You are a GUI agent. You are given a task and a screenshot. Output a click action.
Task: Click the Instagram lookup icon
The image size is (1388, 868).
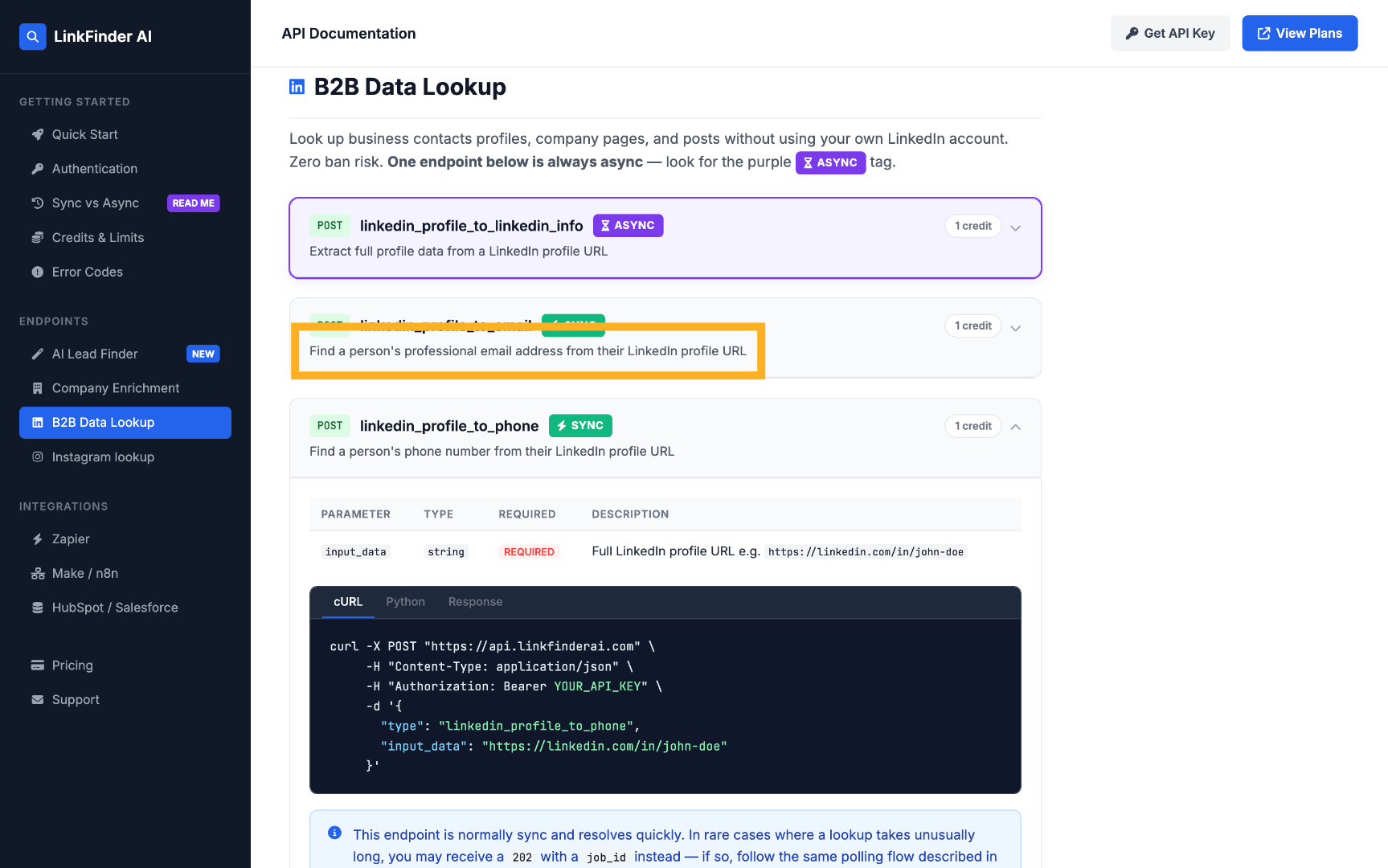[38, 457]
